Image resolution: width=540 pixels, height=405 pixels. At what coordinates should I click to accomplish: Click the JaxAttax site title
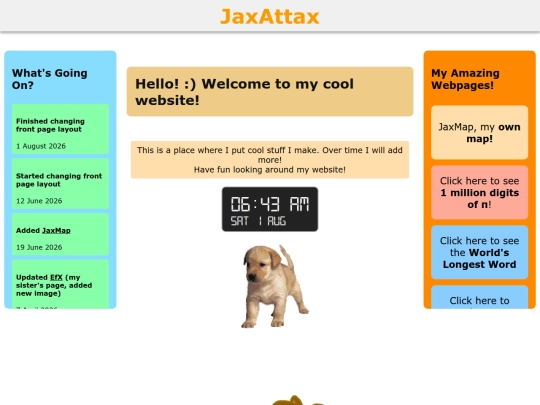click(270, 16)
